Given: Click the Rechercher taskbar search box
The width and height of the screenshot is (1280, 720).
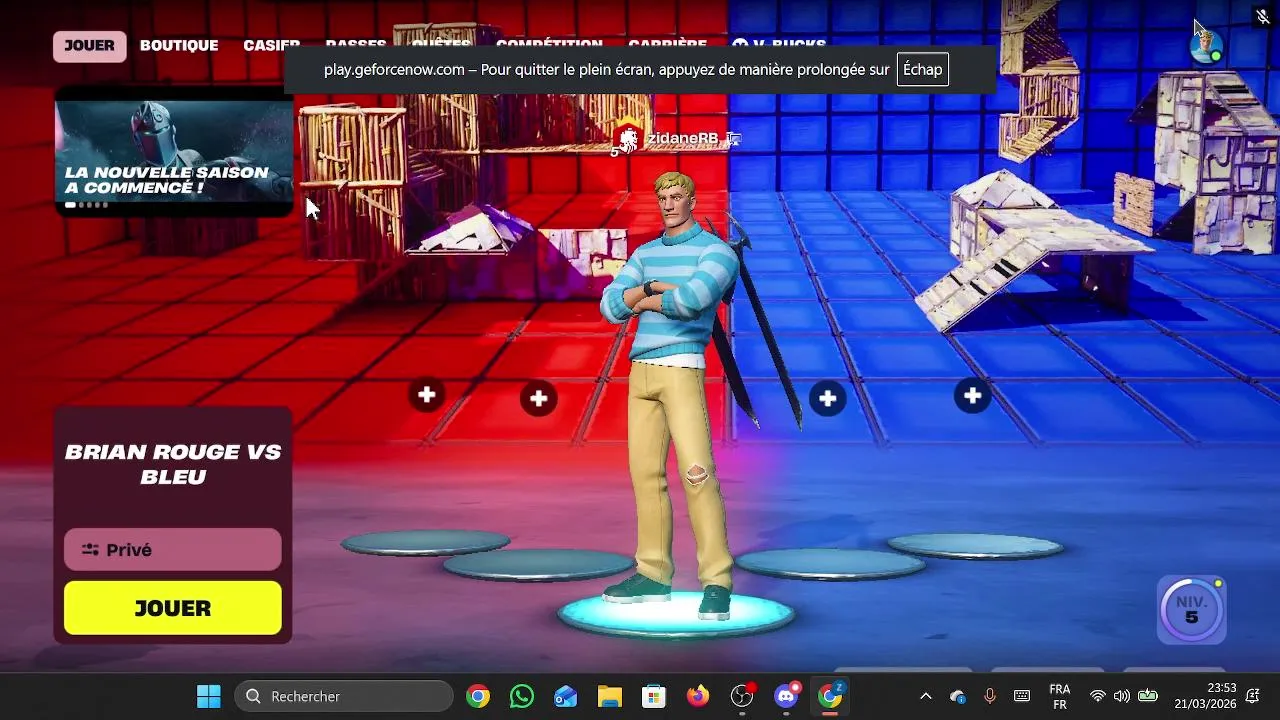Looking at the screenshot, I should 344,696.
